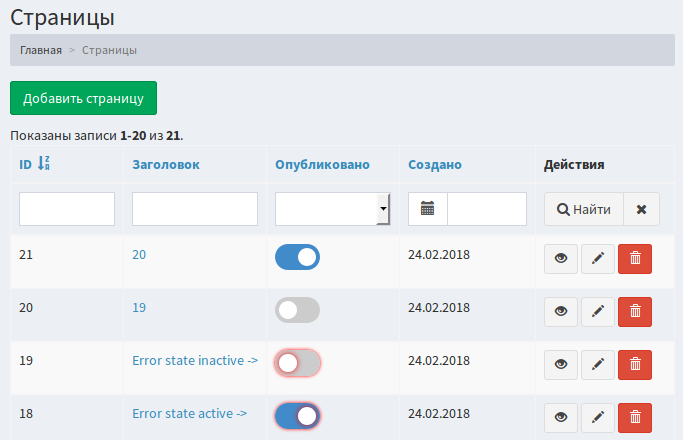View the page with ID 20
The image size is (683, 440).
[x=561, y=312]
